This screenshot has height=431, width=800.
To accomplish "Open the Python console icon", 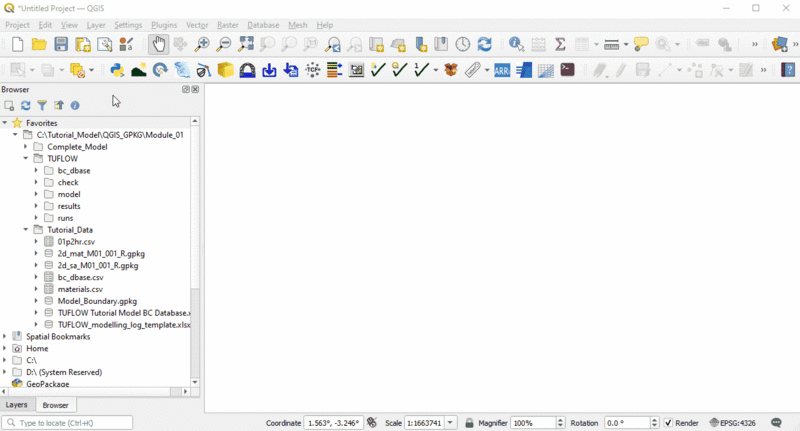I will [x=117, y=71].
